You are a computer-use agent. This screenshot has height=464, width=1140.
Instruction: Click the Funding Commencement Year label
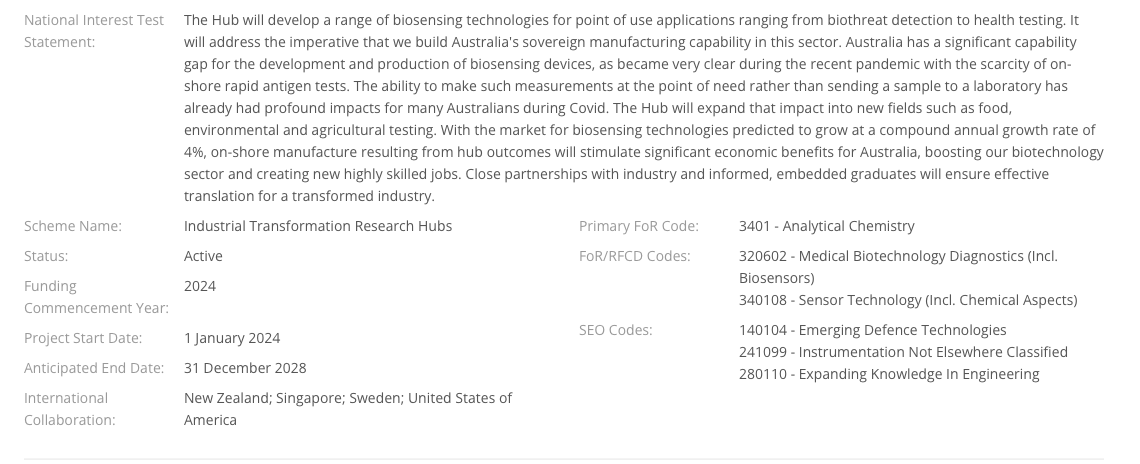(x=96, y=297)
